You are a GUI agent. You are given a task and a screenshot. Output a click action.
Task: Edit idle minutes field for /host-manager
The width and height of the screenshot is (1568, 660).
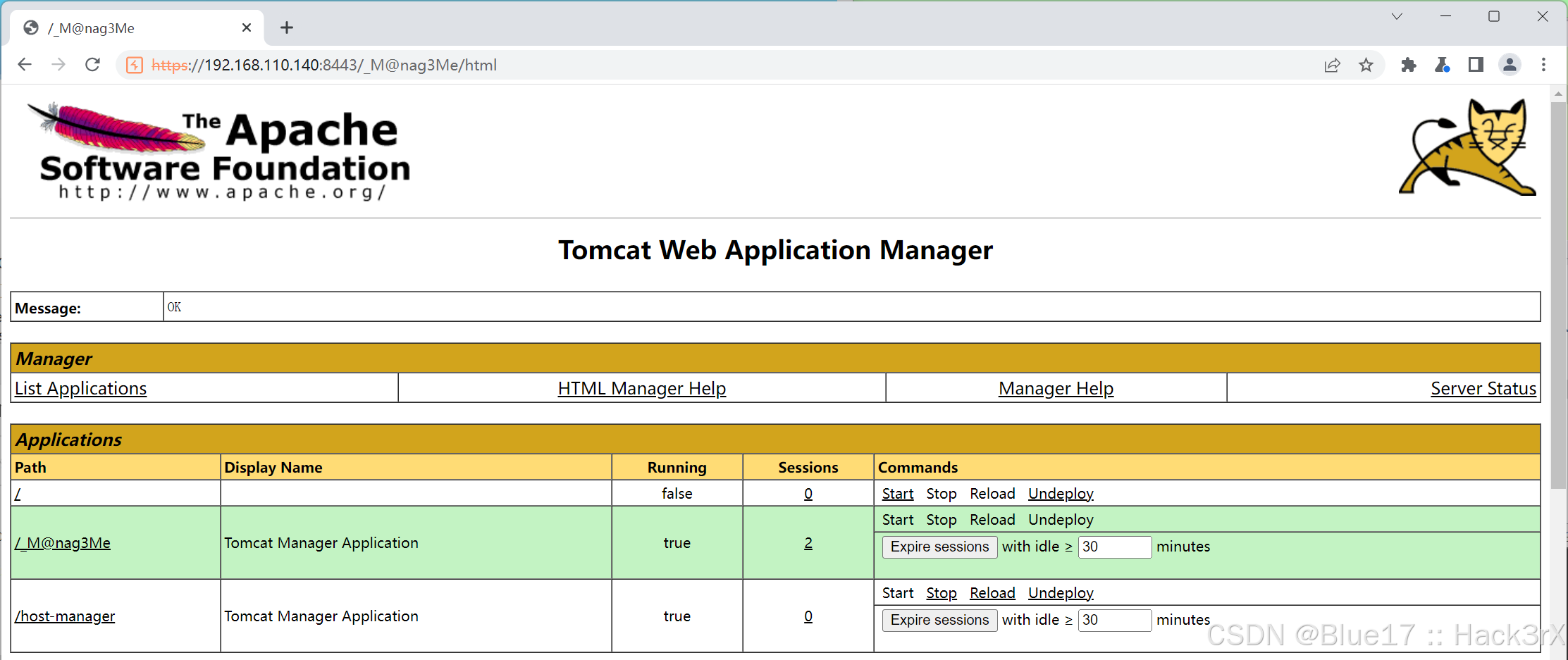point(1115,620)
